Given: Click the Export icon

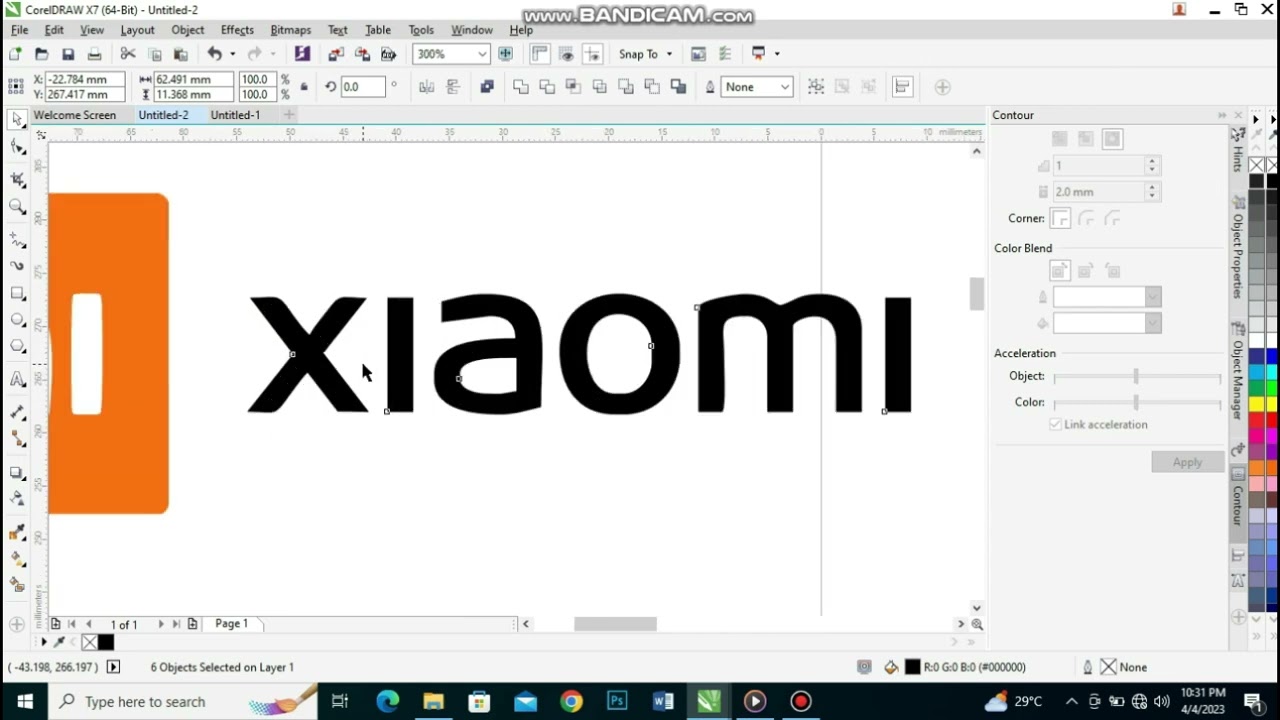Looking at the screenshot, I should click(362, 54).
